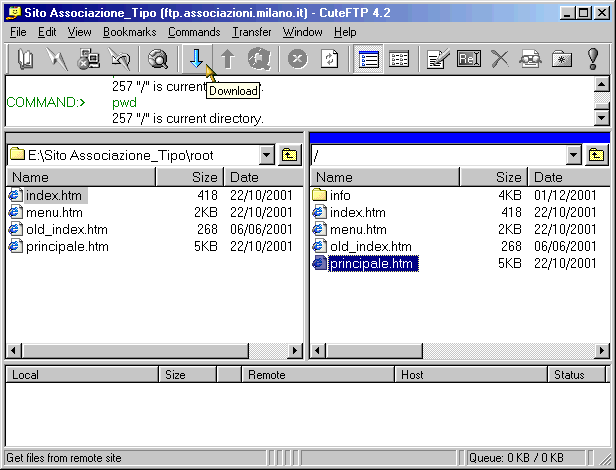Image resolution: width=616 pixels, height=470 pixels.
Task: Switch to detailed list view icon
Action: click(x=399, y=59)
